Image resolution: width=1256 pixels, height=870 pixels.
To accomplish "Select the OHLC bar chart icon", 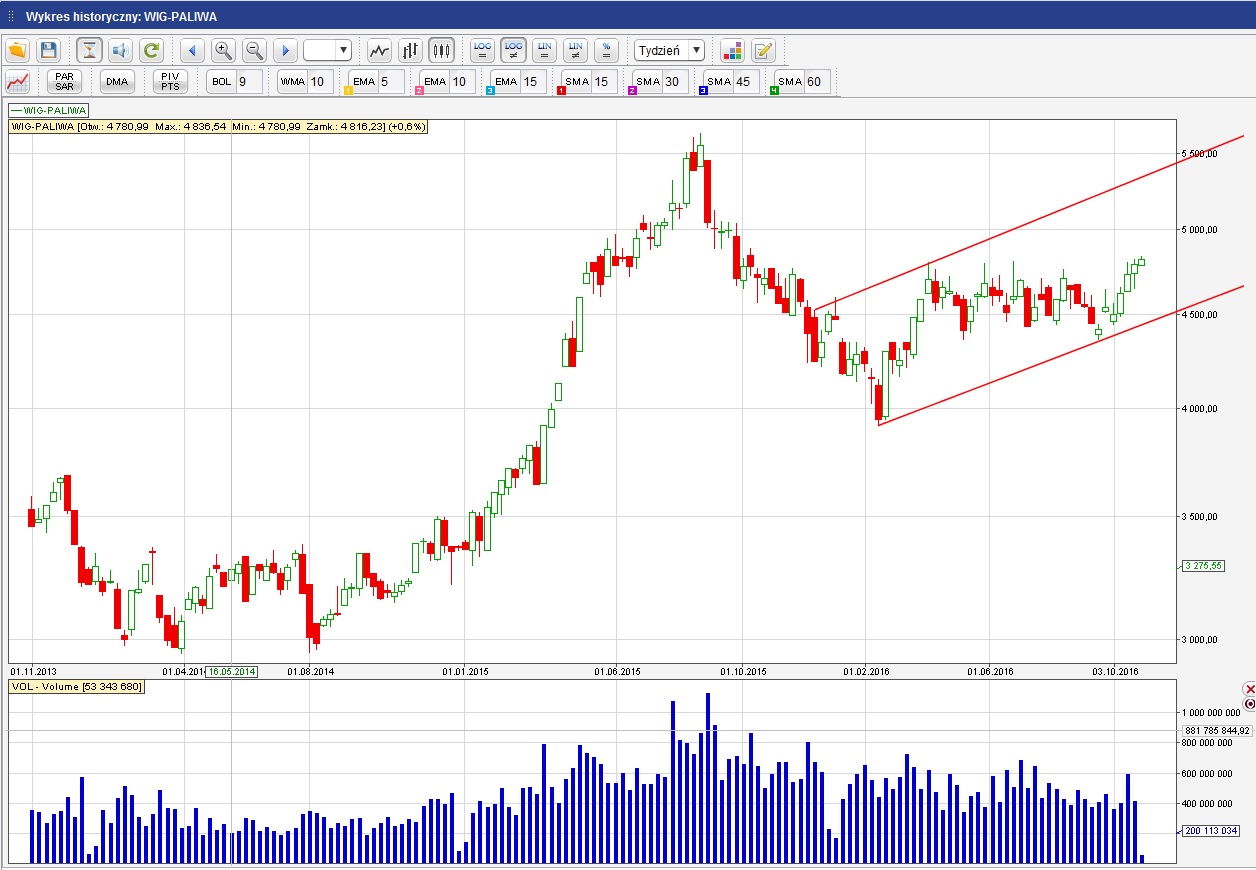I will click(x=410, y=50).
